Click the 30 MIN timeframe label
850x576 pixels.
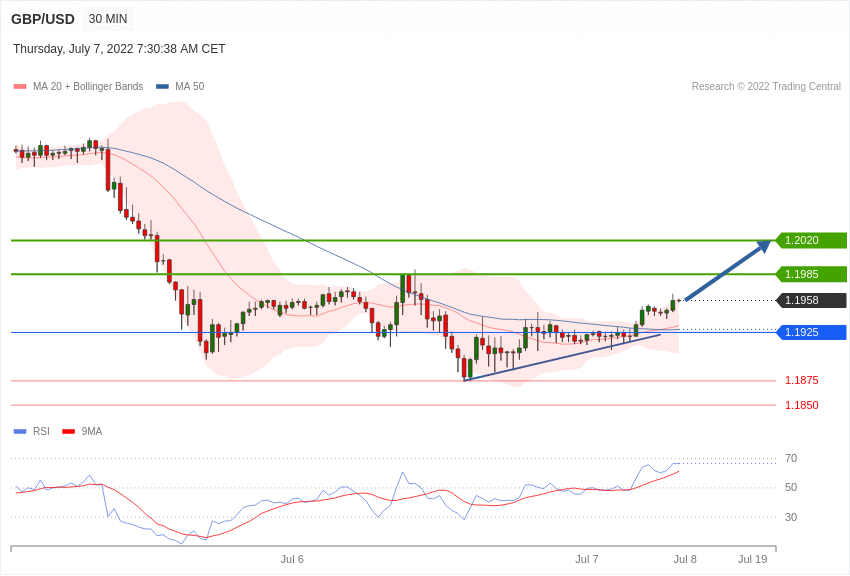[x=108, y=19]
